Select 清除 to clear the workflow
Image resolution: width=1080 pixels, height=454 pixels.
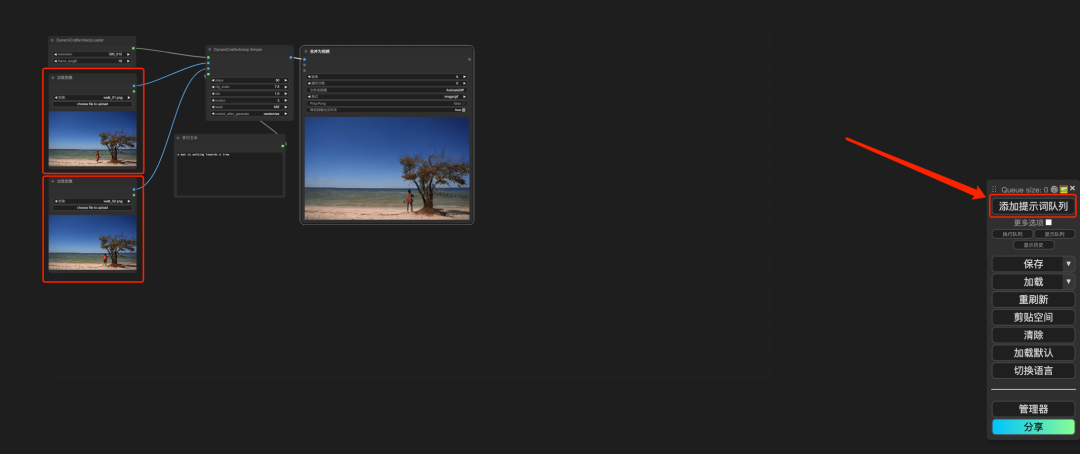[1033, 335]
